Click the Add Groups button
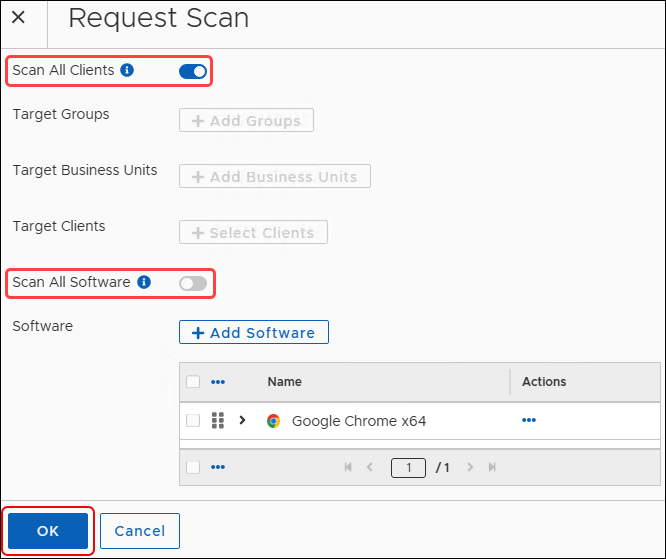The image size is (666, 559). [x=246, y=120]
